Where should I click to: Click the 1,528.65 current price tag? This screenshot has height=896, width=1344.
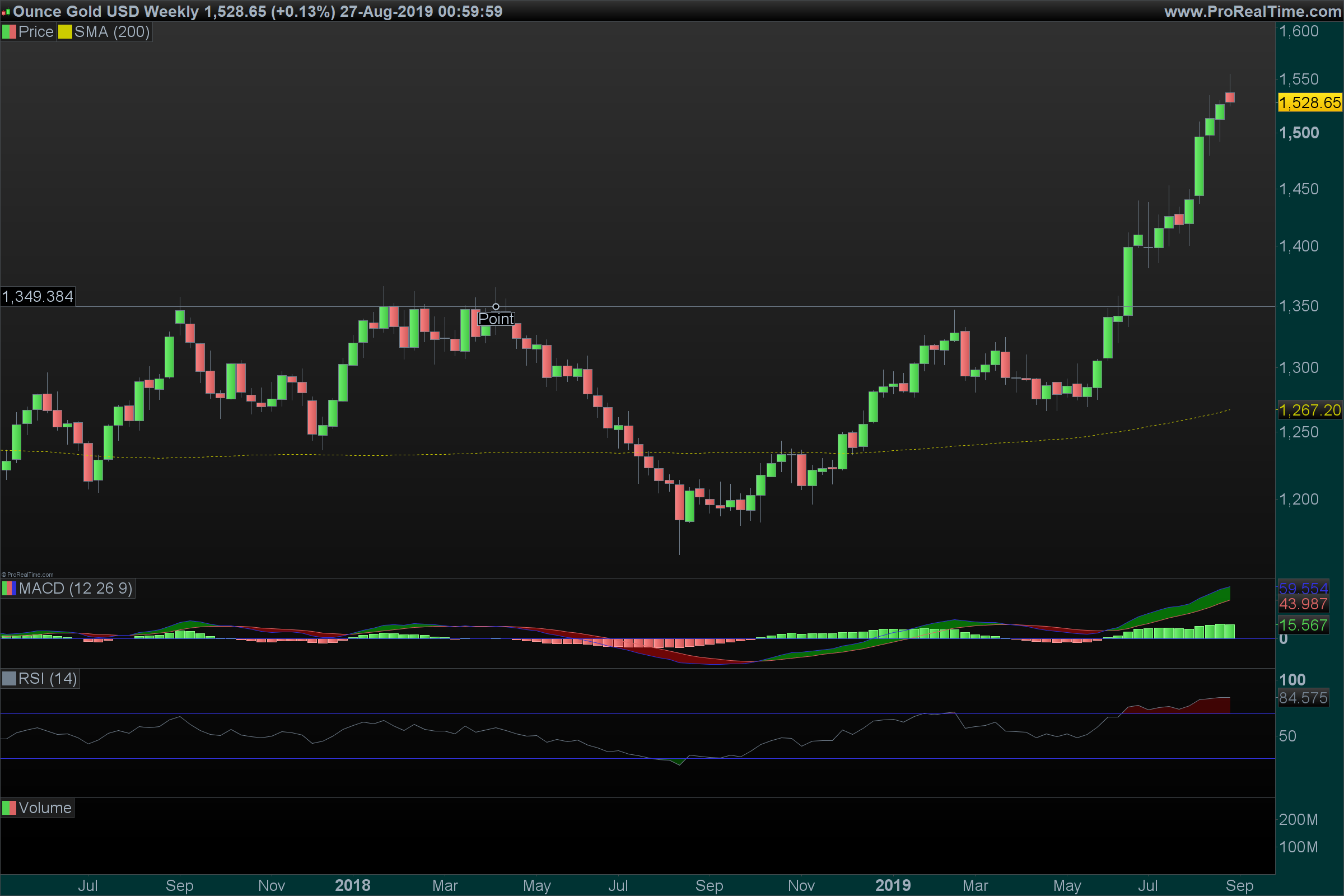[x=1310, y=103]
